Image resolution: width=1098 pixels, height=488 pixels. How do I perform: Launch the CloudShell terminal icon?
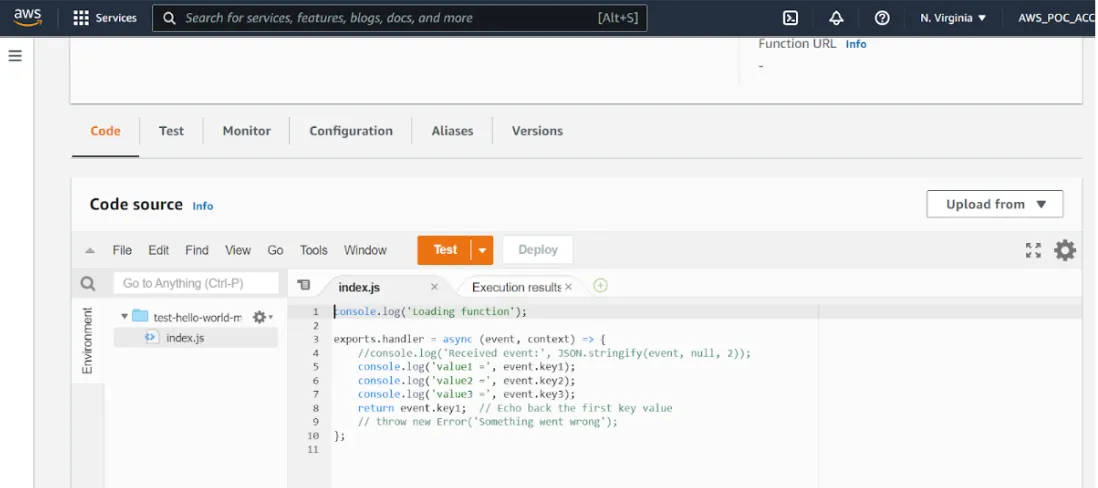[790, 18]
